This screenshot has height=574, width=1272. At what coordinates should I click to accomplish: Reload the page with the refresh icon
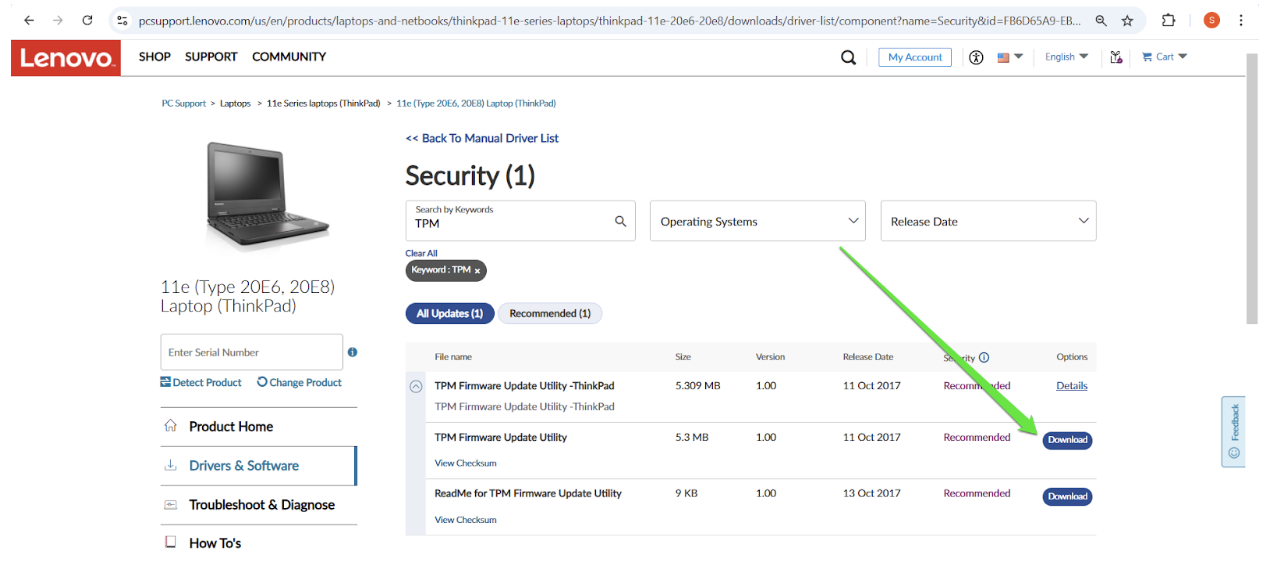[87, 20]
